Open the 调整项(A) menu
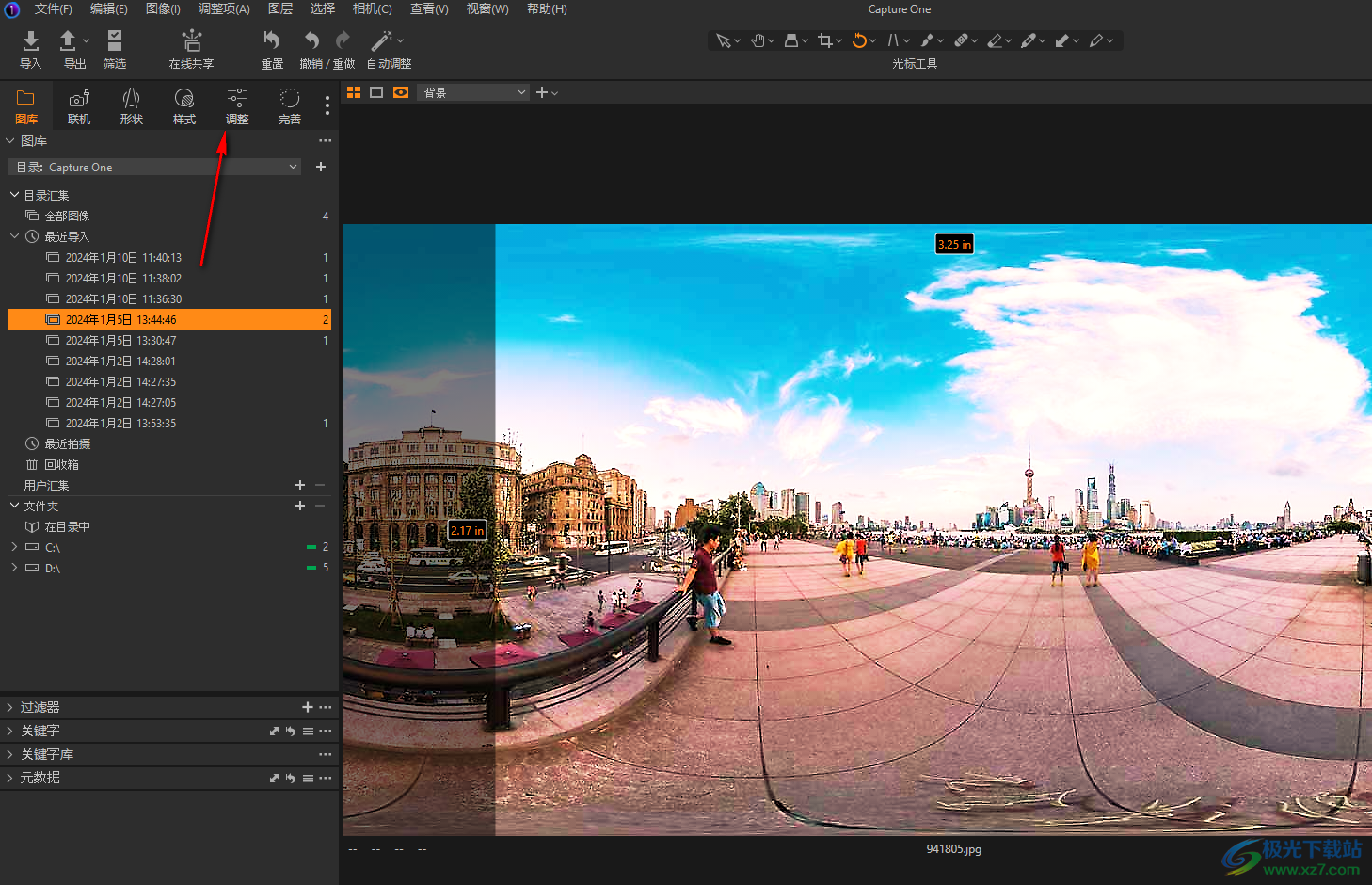1372x885 pixels. [x=224, y=8]
